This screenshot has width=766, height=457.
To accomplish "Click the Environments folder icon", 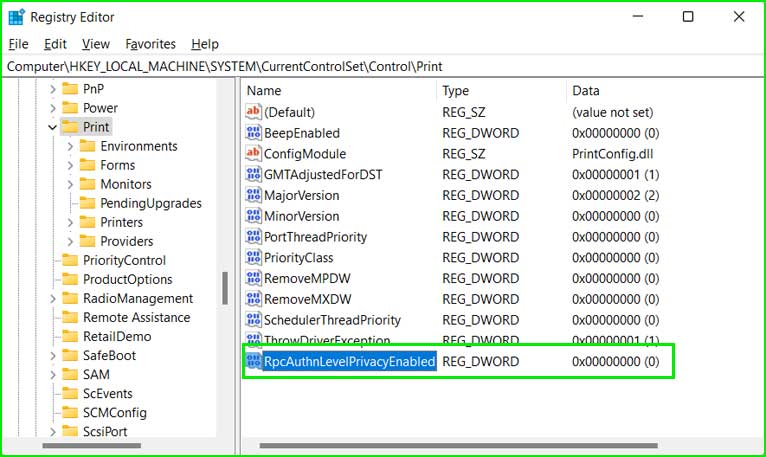I will pyautogui.click(x=87, y=146).
